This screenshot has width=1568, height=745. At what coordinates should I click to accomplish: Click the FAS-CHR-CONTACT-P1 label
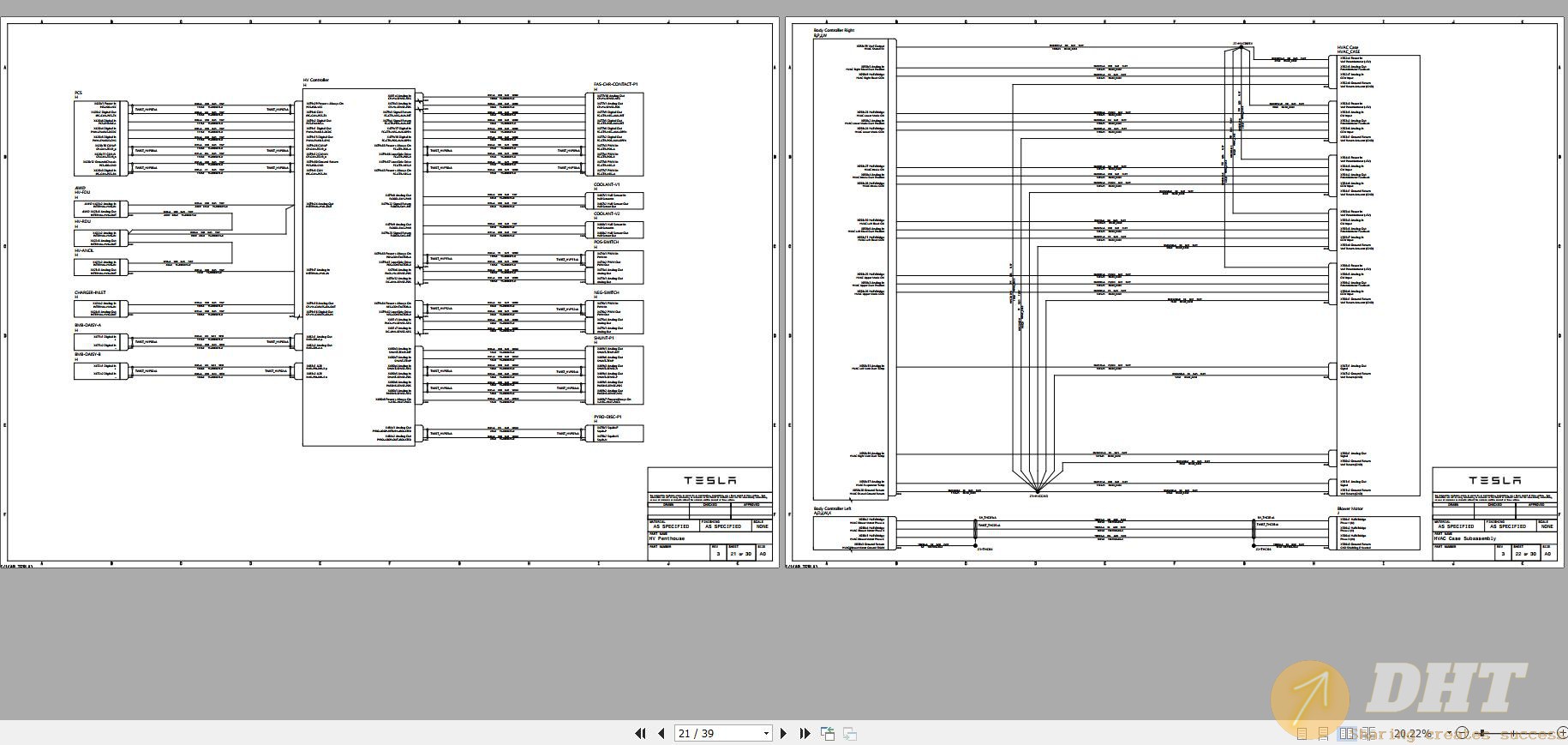click(x=616, y=84)
